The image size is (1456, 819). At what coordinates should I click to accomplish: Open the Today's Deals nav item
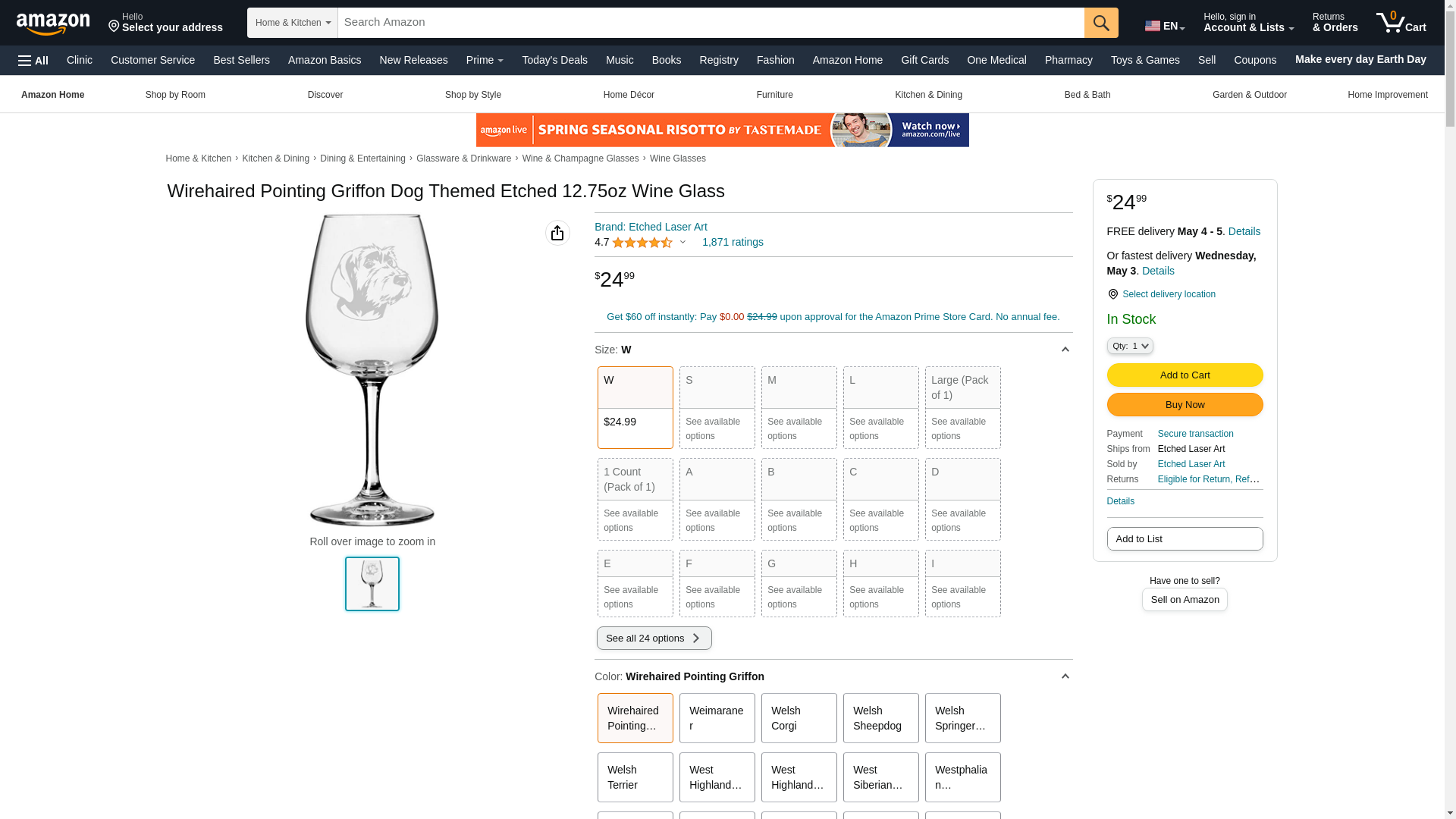(554, 60)
